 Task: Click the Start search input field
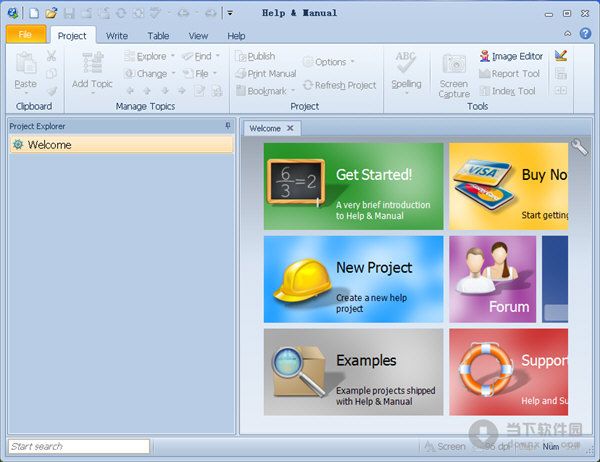[78, 446]
